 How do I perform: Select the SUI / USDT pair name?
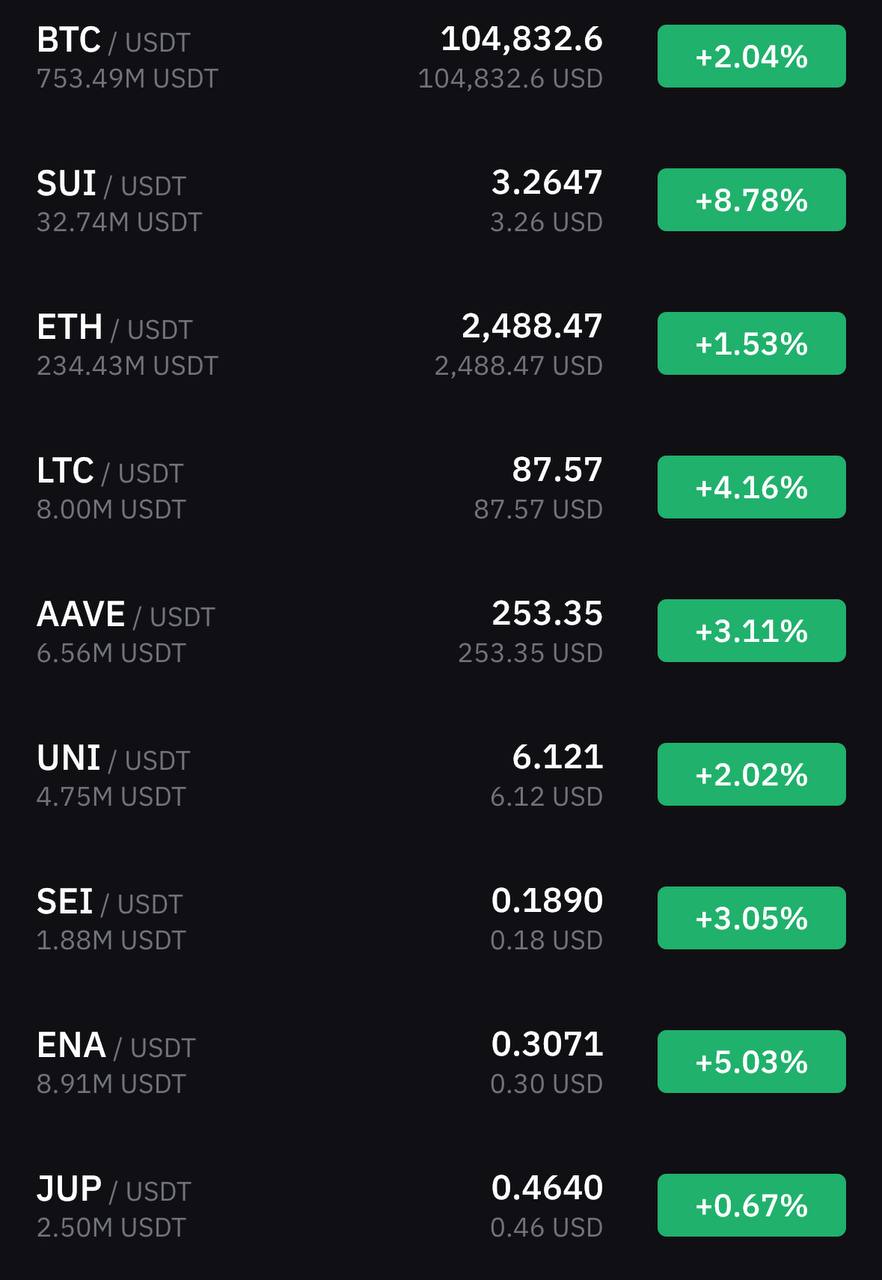point(111,184)
